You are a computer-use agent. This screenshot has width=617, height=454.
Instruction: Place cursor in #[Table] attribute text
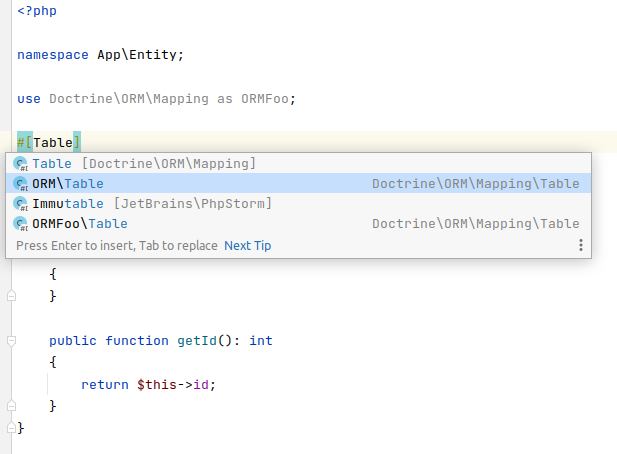tap(49, 142)
